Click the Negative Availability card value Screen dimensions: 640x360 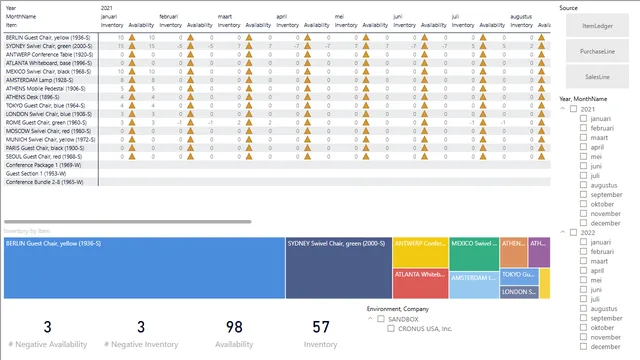coord(48,327)
